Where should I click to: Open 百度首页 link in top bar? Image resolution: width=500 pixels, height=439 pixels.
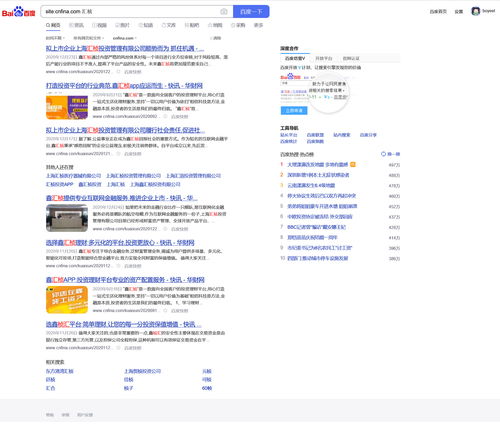(x=438, y=11)
